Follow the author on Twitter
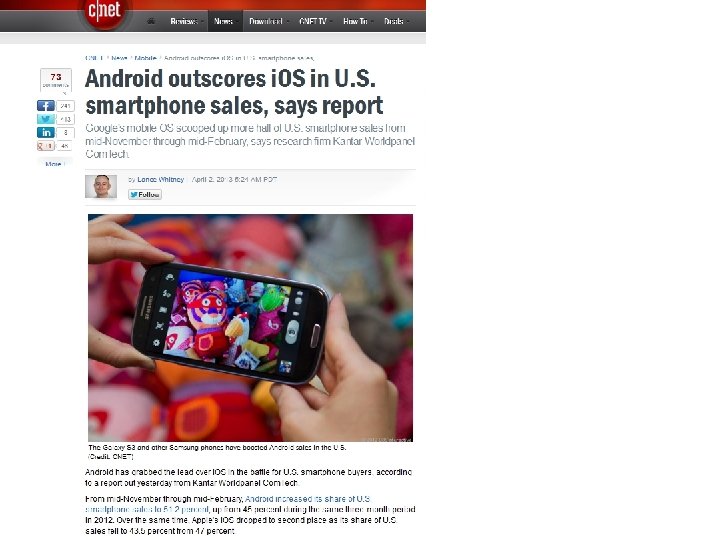This screenshot has height=540, width=720. [x=145, y=195]
